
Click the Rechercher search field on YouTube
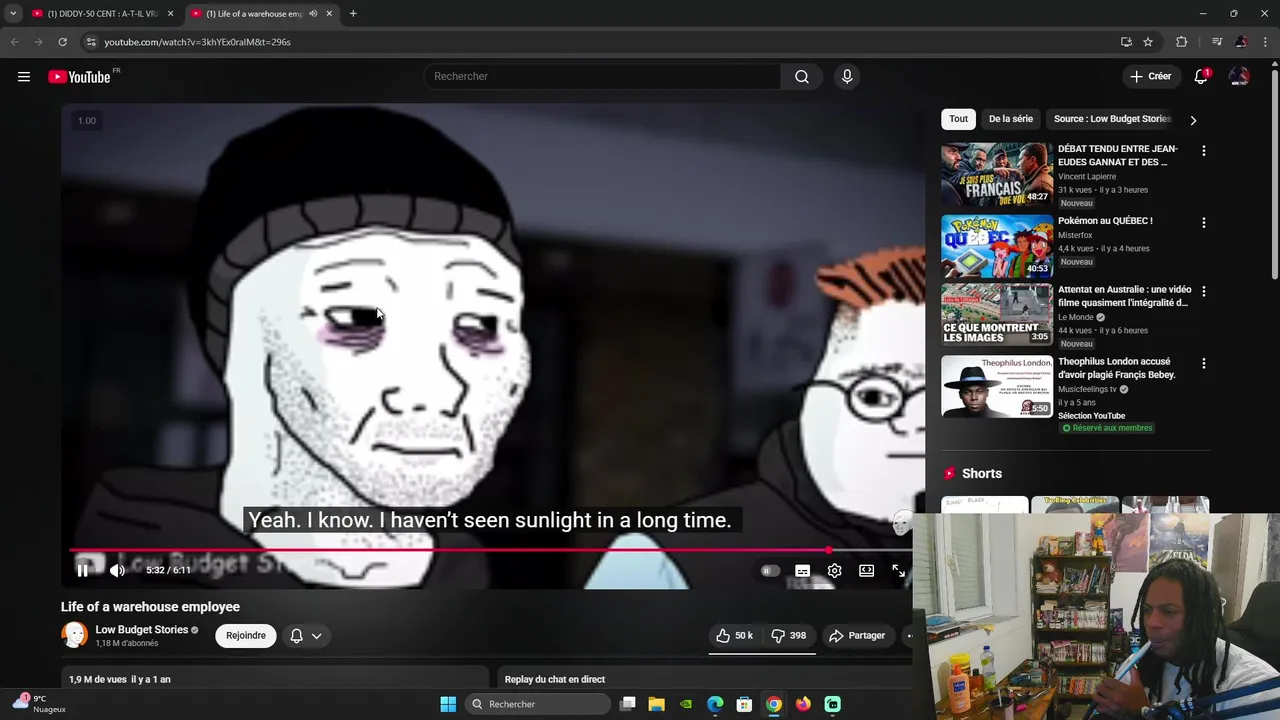pyautogui.click(x=603, y=77)
